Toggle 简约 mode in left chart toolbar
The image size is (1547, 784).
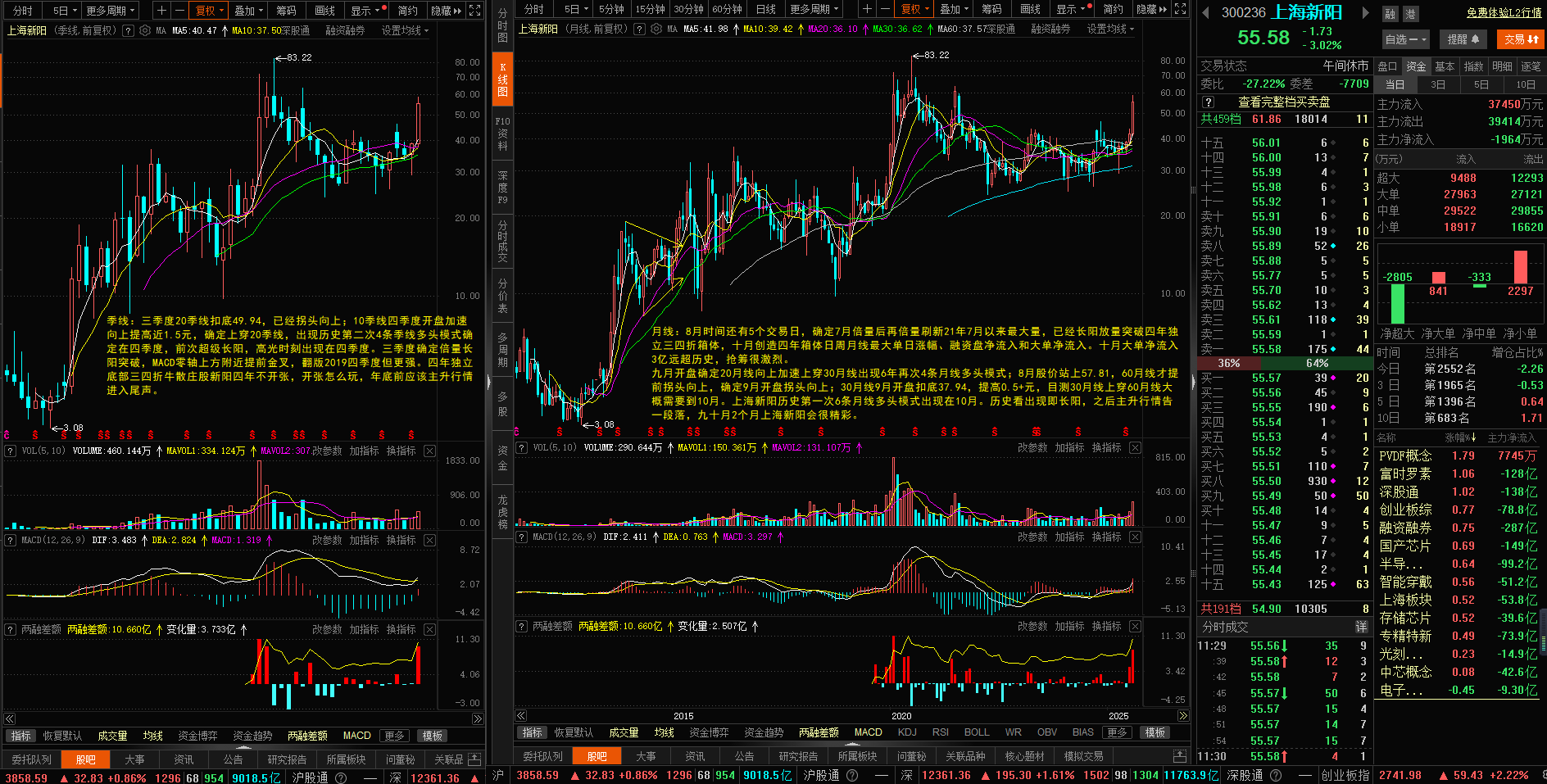[x=407, y=11]
